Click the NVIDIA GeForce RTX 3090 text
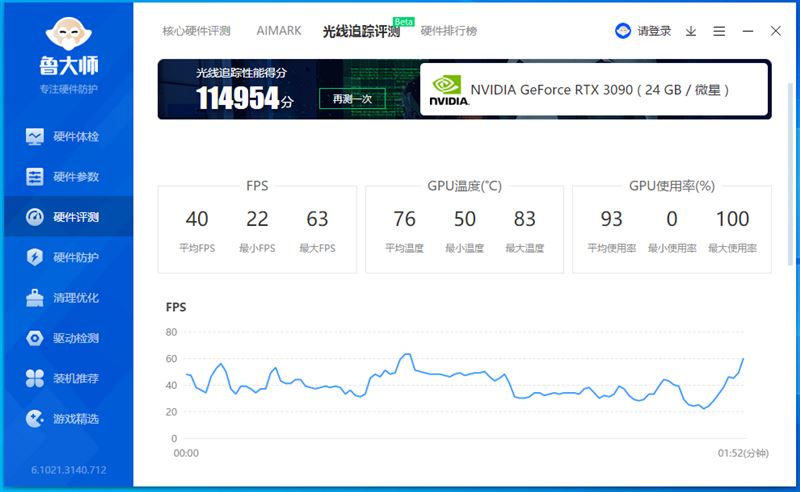 pos(599,90)
